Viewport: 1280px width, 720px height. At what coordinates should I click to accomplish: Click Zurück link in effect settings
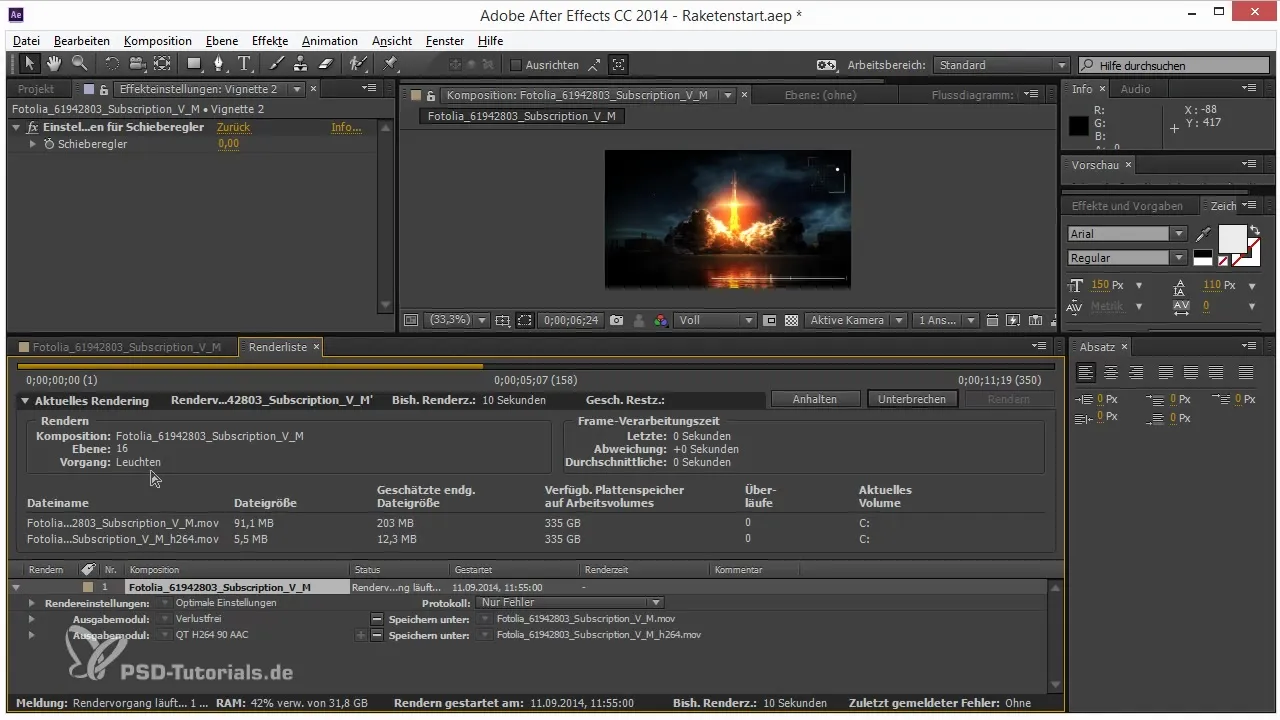[233, 128]
